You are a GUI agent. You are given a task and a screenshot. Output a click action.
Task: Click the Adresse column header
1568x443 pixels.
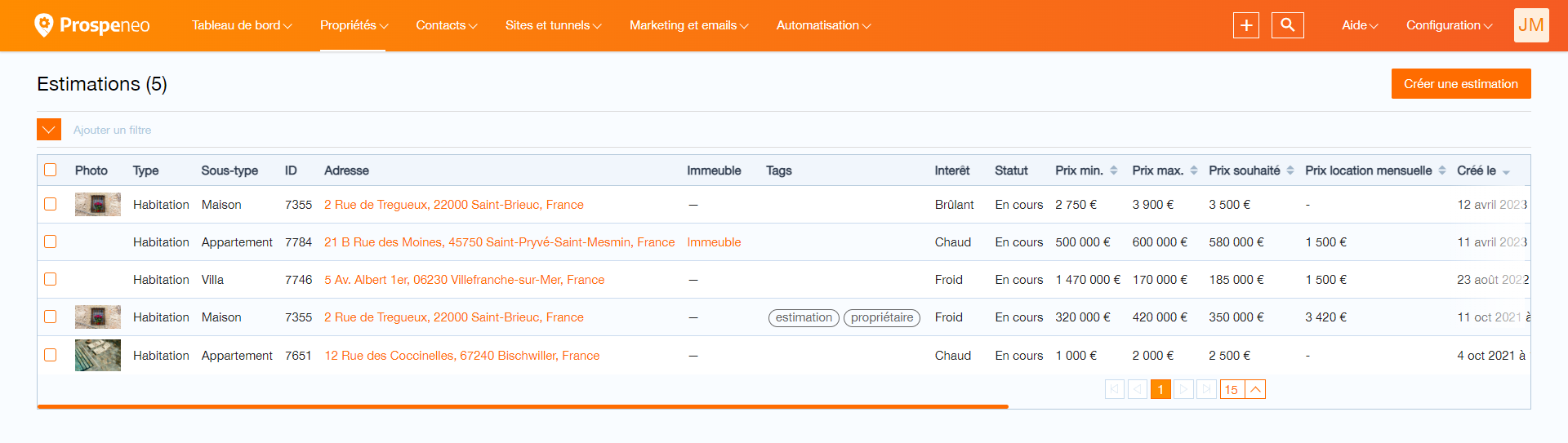346,171
